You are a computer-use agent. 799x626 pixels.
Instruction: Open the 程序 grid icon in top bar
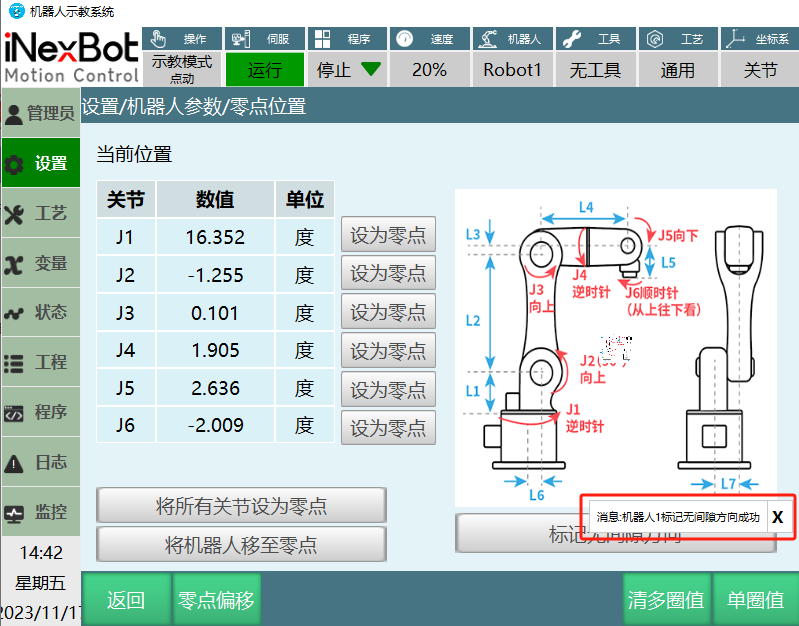pyautogui.click(x=345, y=39)
